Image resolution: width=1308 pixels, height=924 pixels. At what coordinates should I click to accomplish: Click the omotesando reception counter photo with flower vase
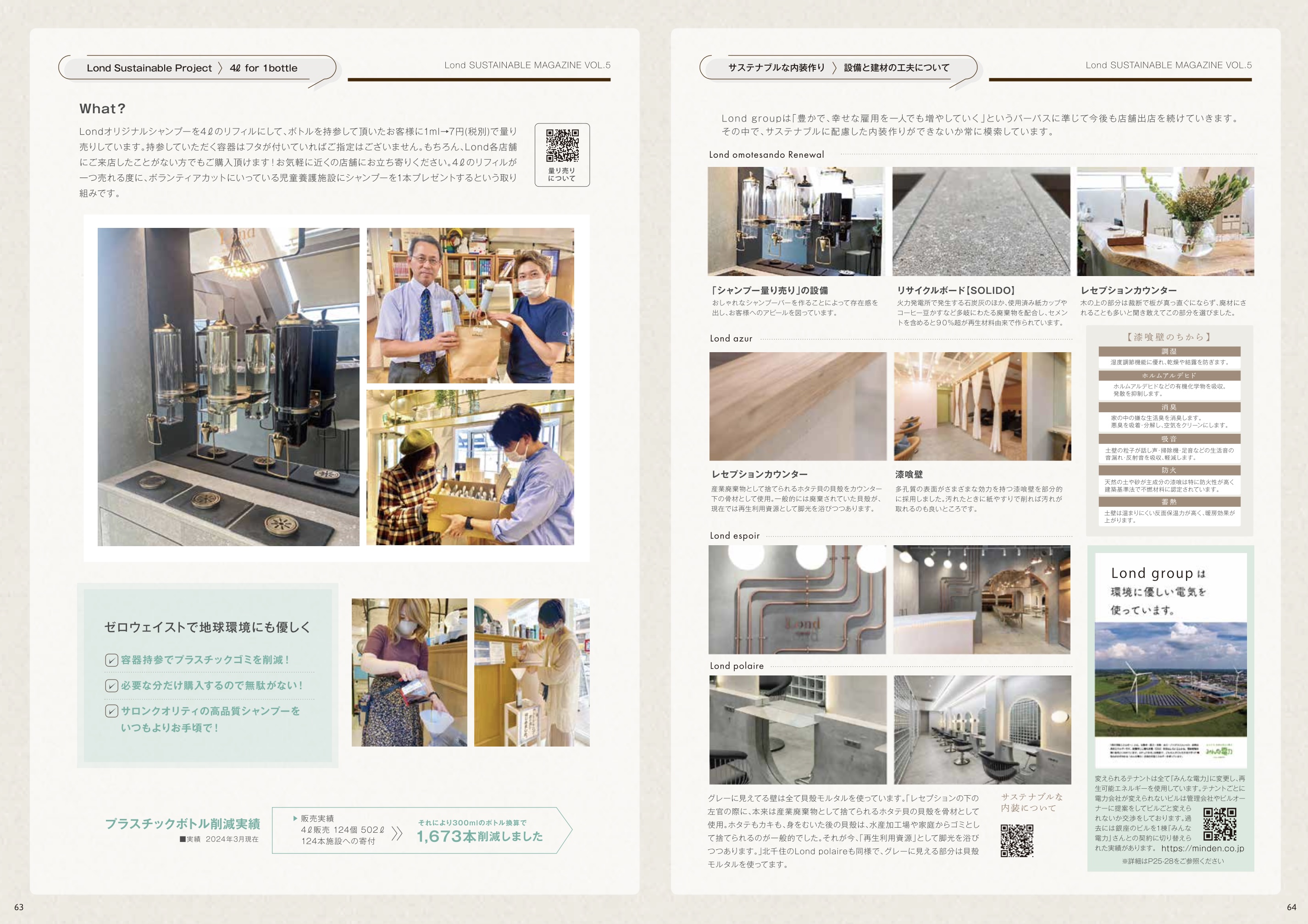click(1165, 221)
